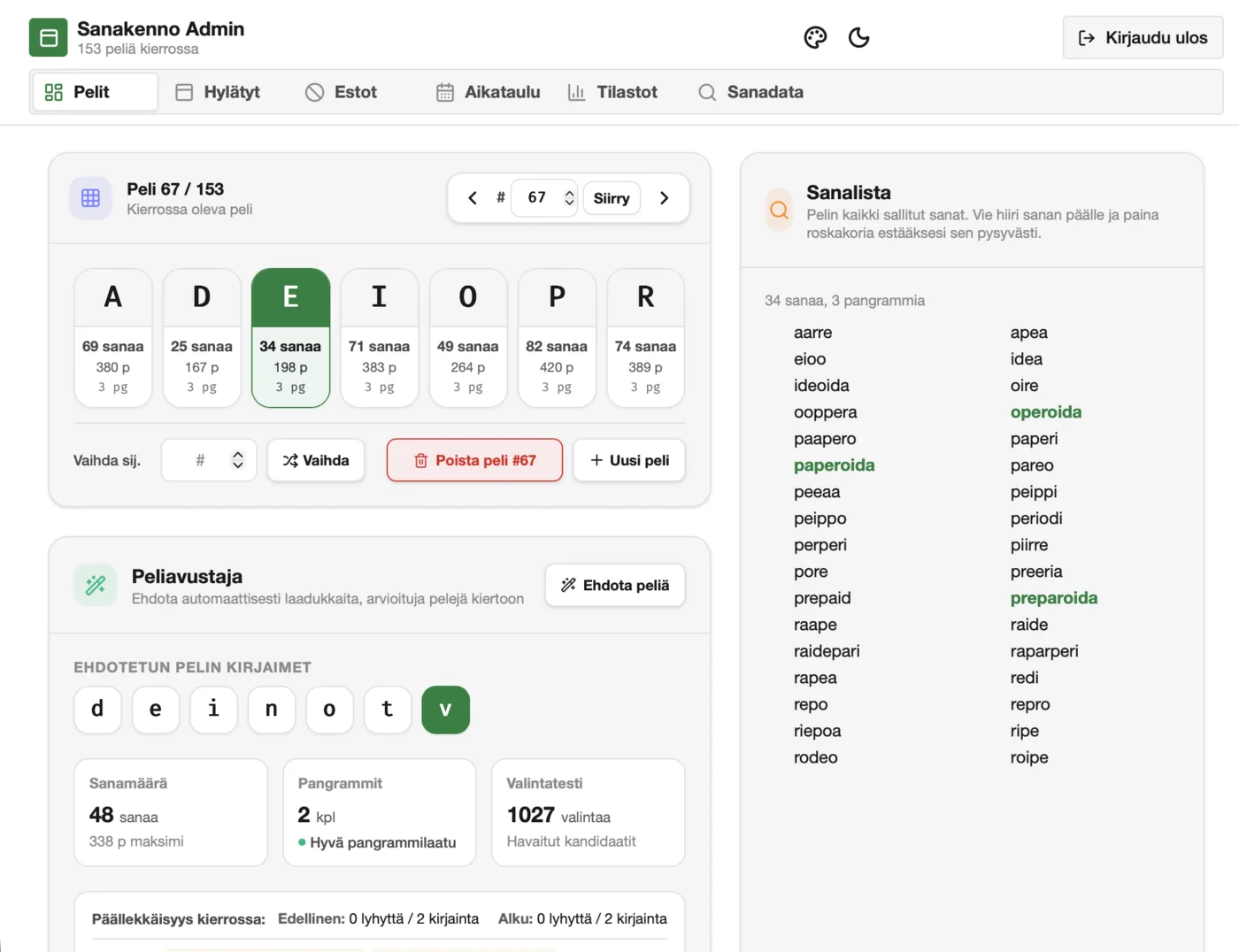Click suggested letter tile t
The image size is (1239, 952).
pyautogui.click(x=388, y=710)
